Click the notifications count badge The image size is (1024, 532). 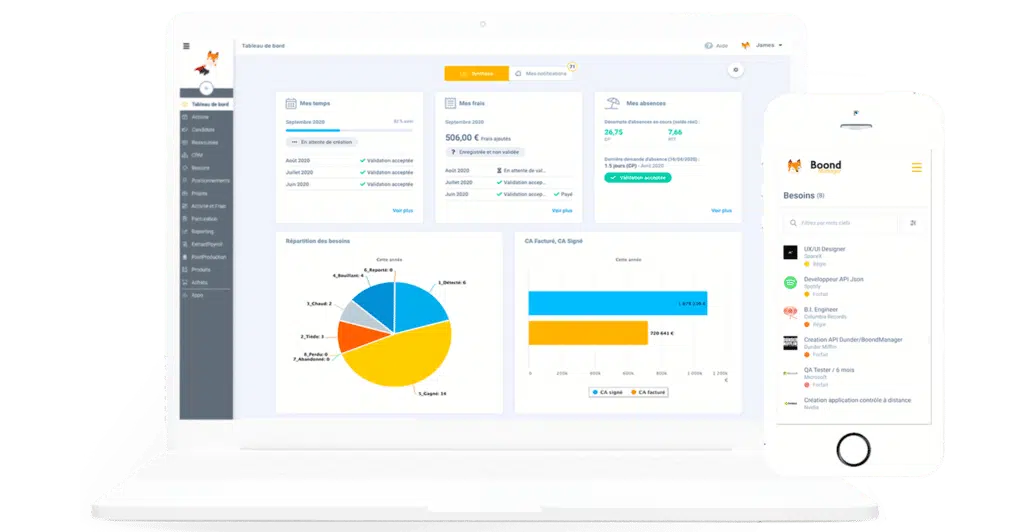572,67
